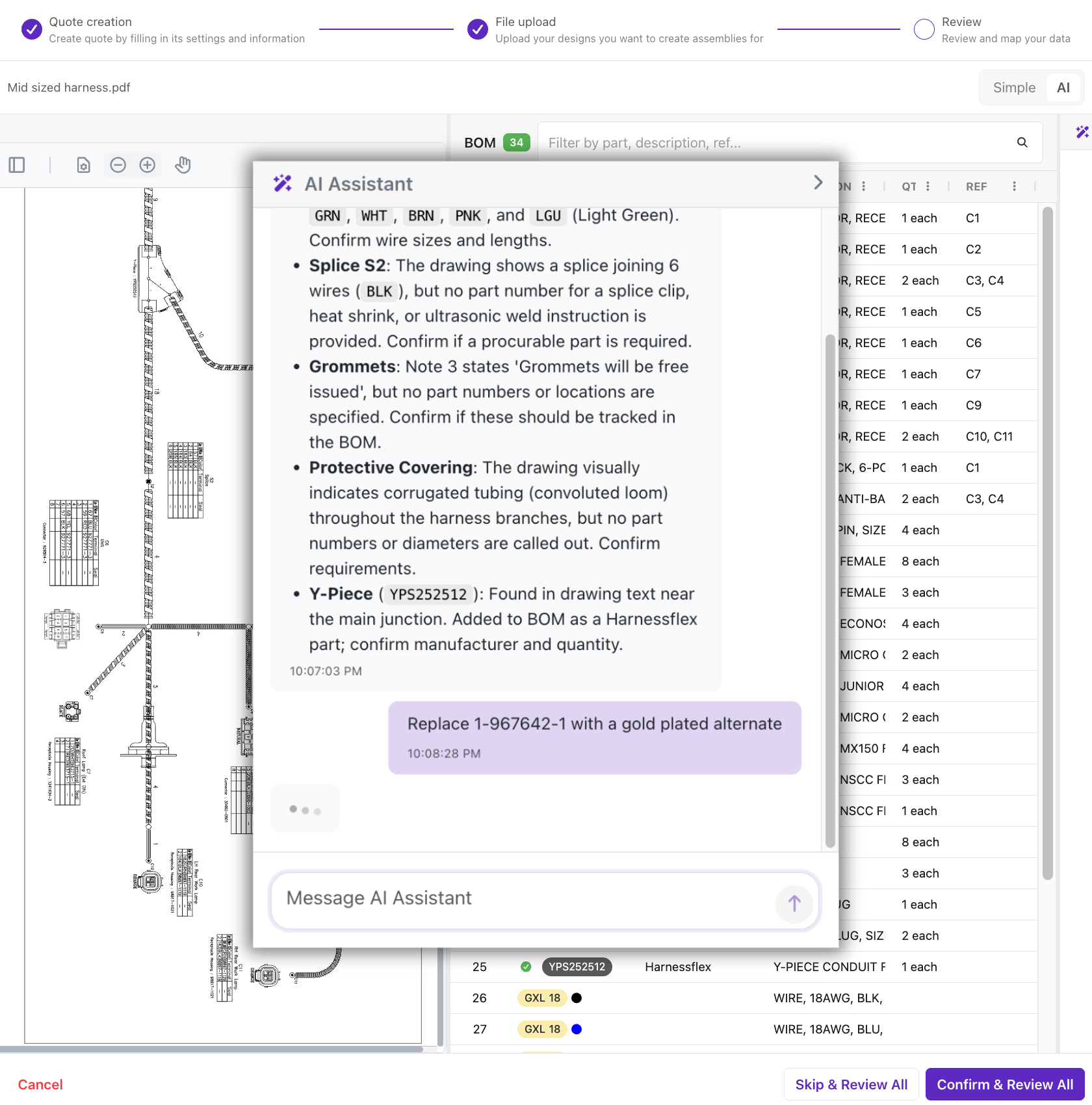Open the QT column options menu
The image size is (1092, 1105).
click(928, 187)
